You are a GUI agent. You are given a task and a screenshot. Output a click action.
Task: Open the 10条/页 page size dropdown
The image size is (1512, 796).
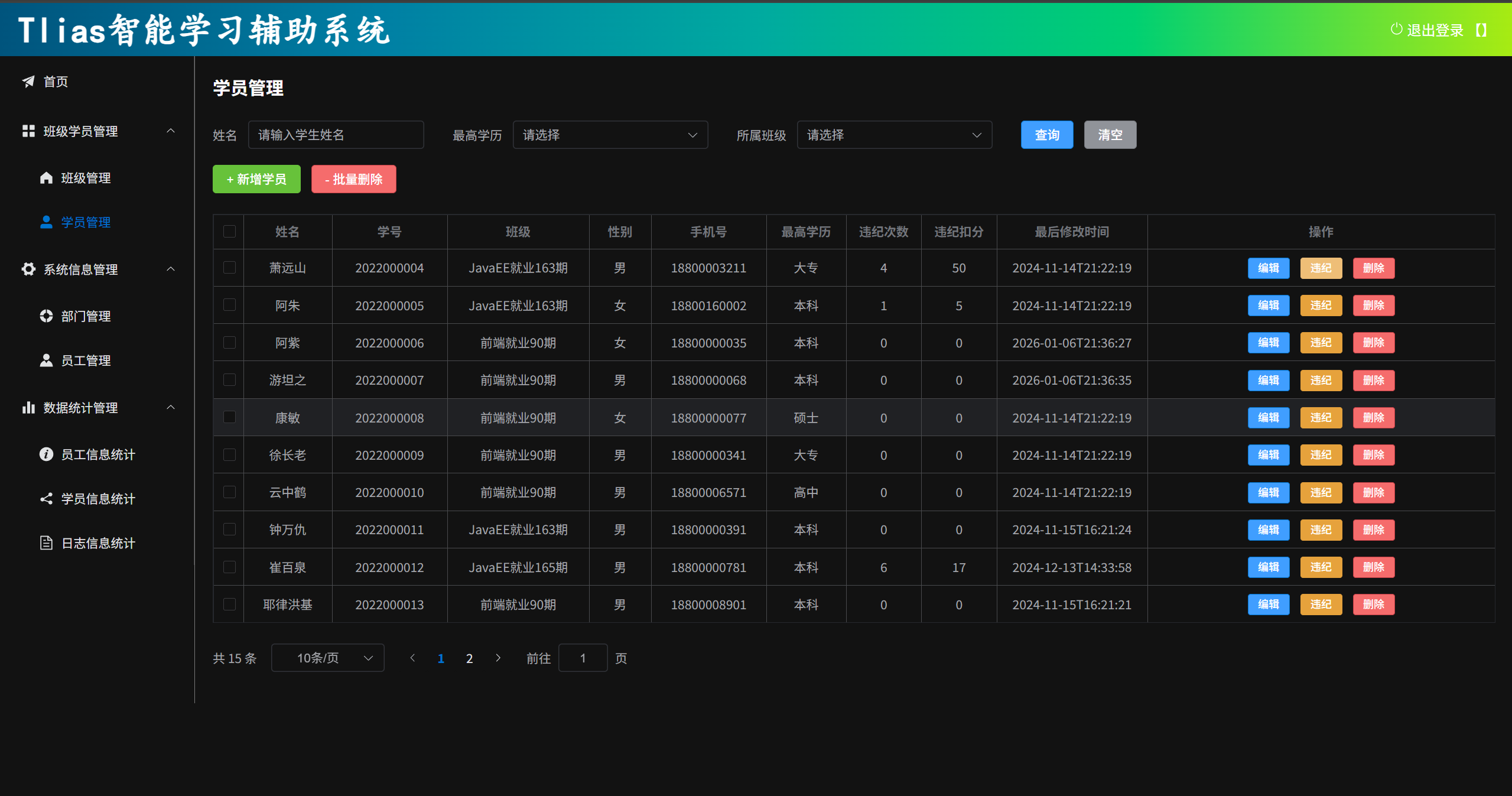click(x=327, y=658)
